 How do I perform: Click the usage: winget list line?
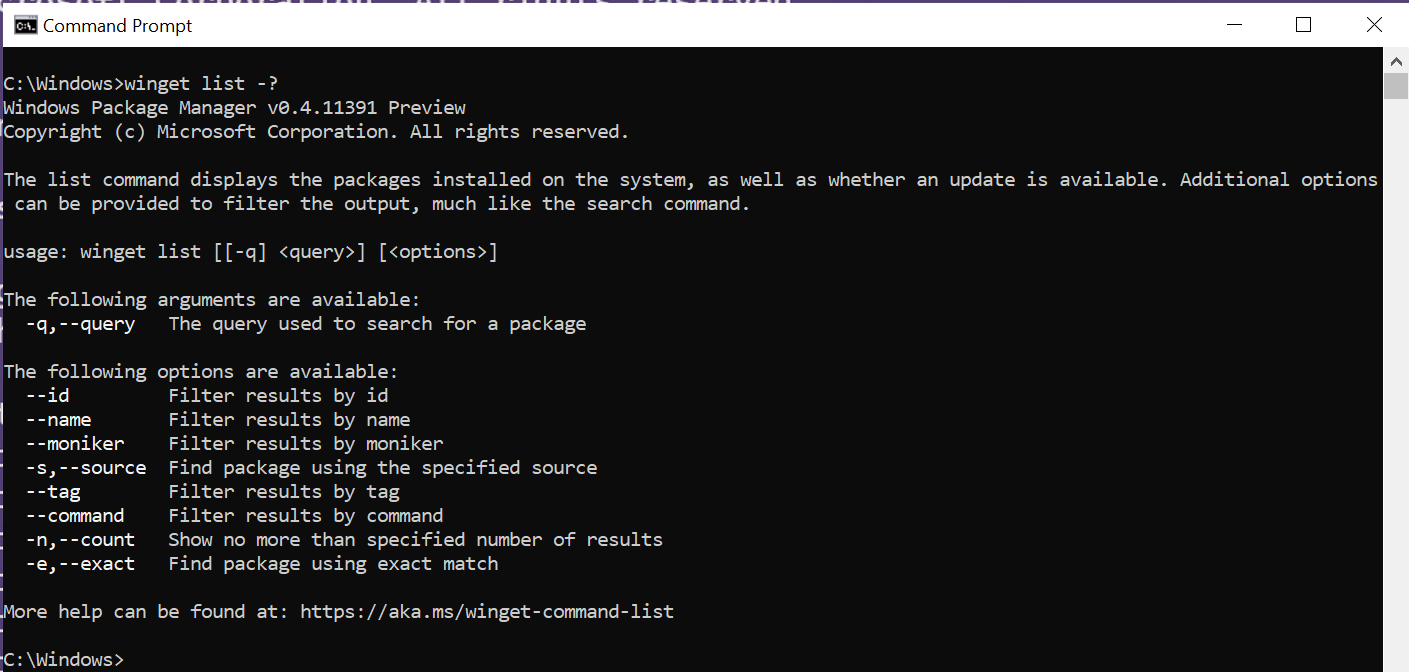pyautogui.click(x=250, y=251)
